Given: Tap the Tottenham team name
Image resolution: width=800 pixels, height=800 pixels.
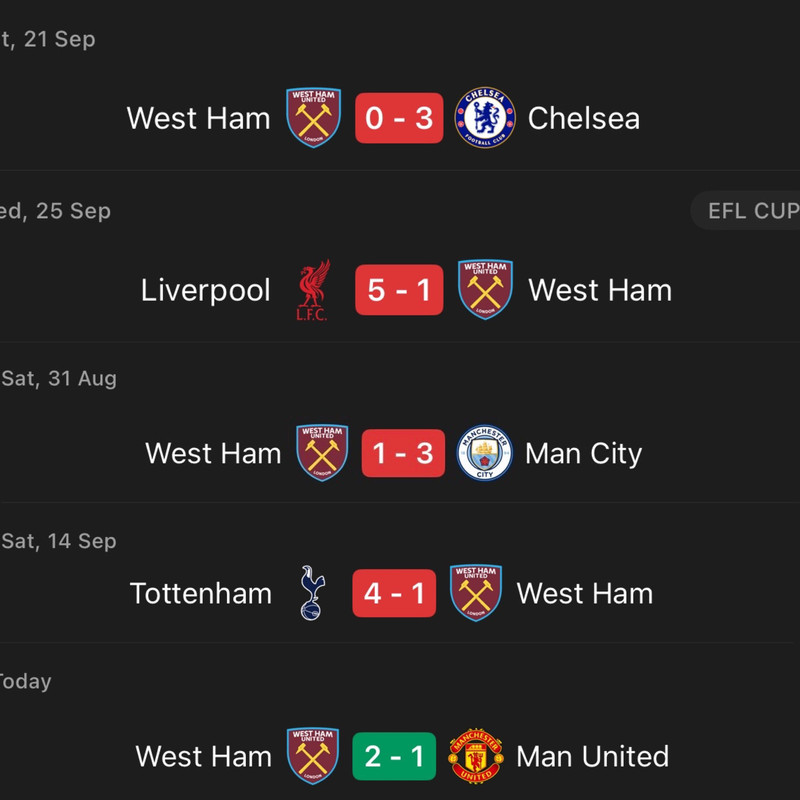Looking at the screenshot, I should (201, 593).
